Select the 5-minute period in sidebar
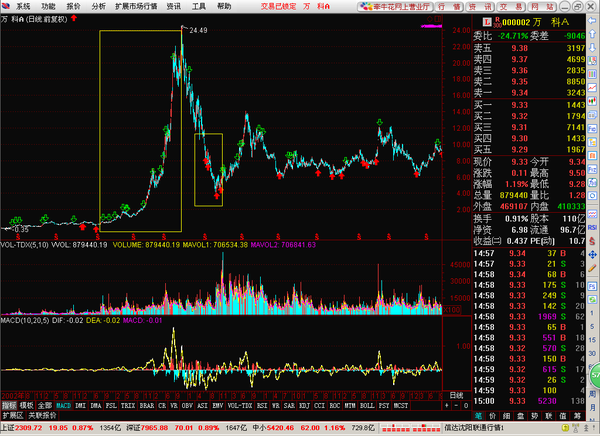The image size is (600, 436). [x=592, y=326]
